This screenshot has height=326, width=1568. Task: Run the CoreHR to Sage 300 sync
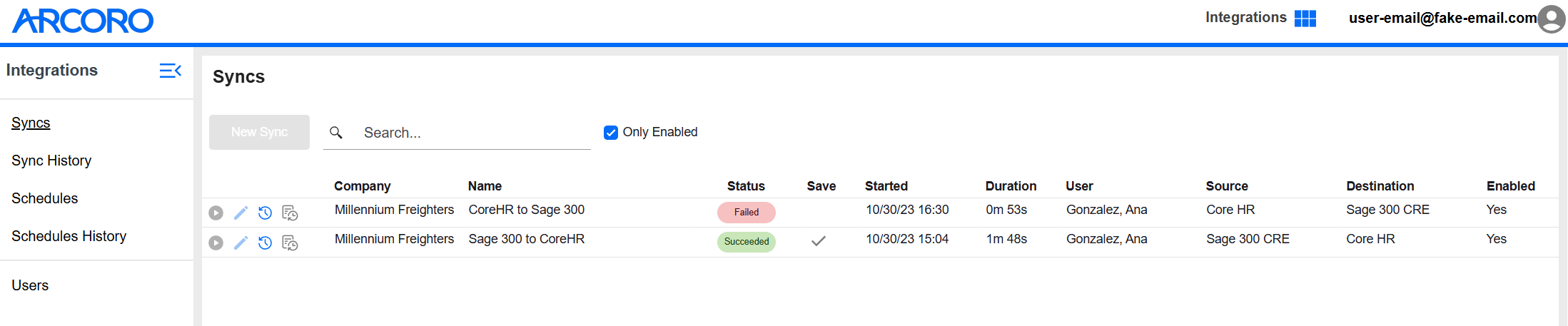coord(216,213)
